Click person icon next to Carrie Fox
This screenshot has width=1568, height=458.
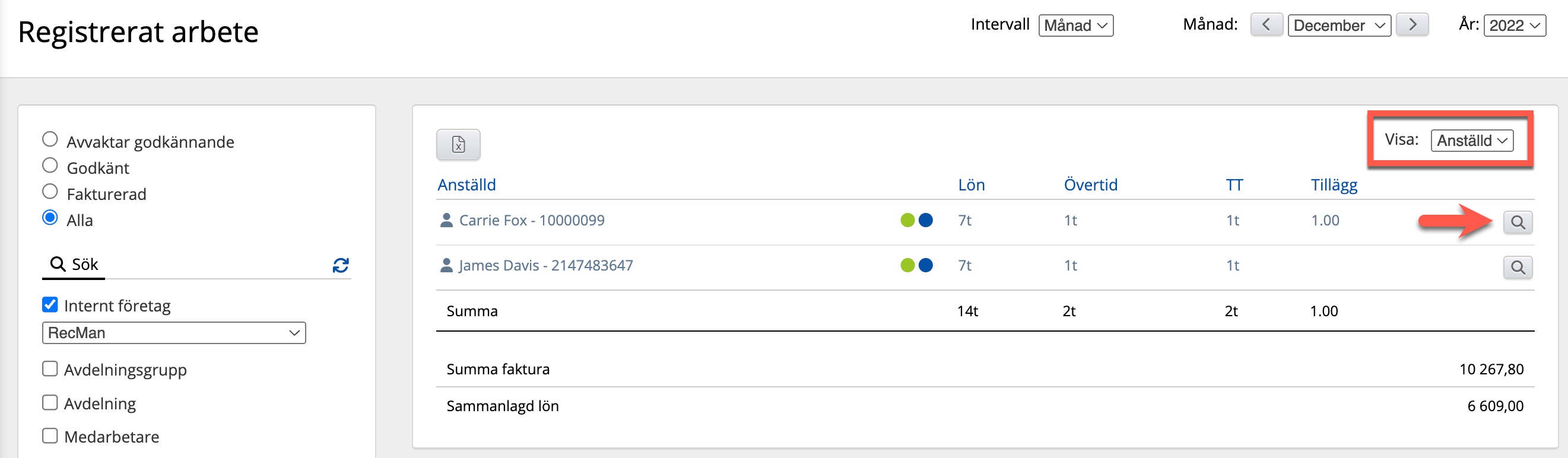pos(446,220)
